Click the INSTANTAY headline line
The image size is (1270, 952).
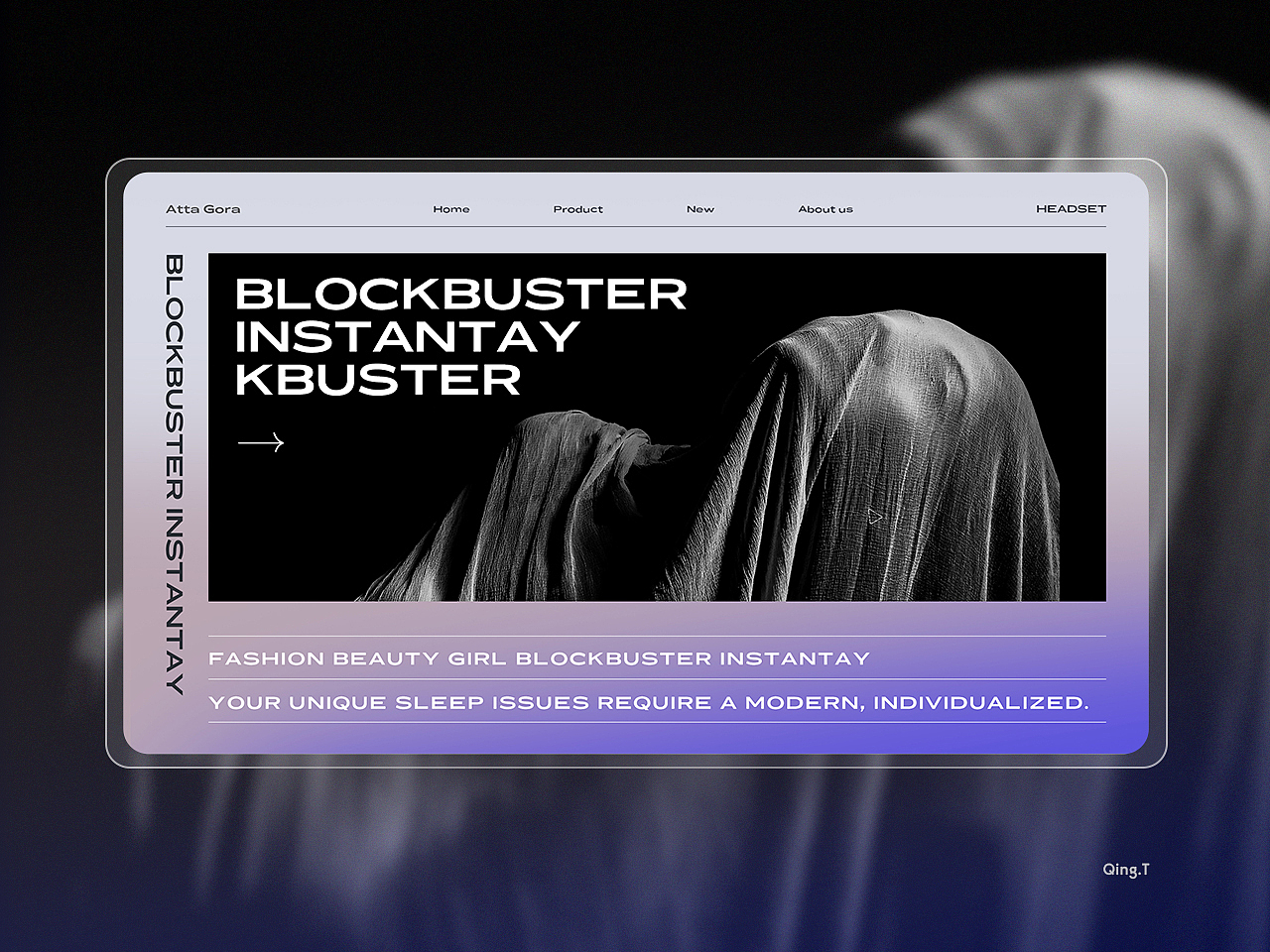tap(407, 337)
